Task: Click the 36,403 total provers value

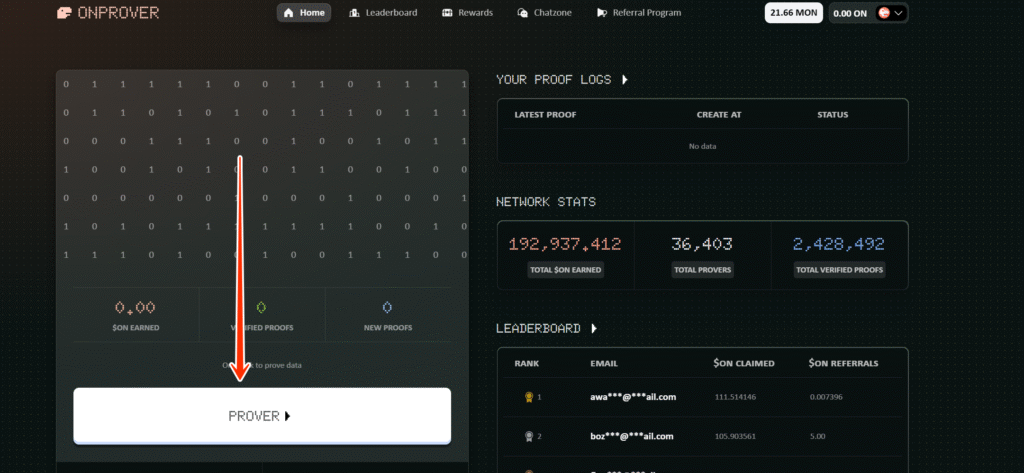Action: tap(702, 244)
